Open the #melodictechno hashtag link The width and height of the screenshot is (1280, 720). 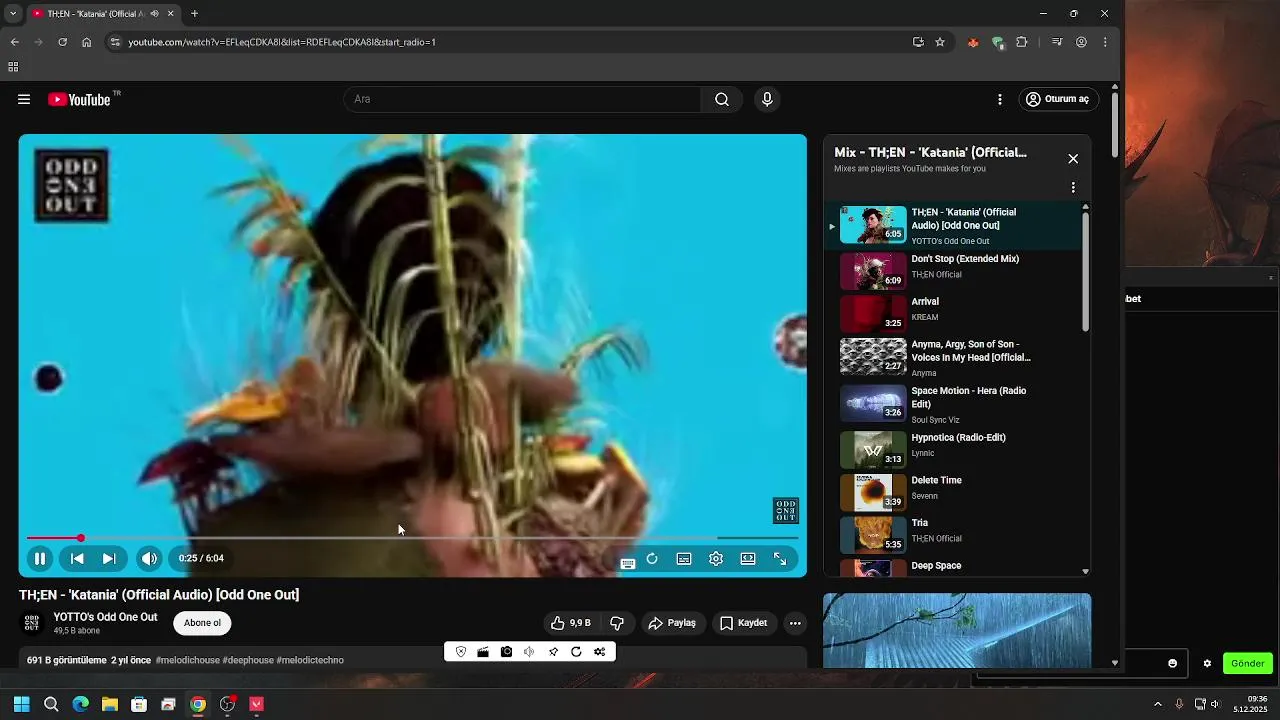pyautogui.click(x=310, y=660)
